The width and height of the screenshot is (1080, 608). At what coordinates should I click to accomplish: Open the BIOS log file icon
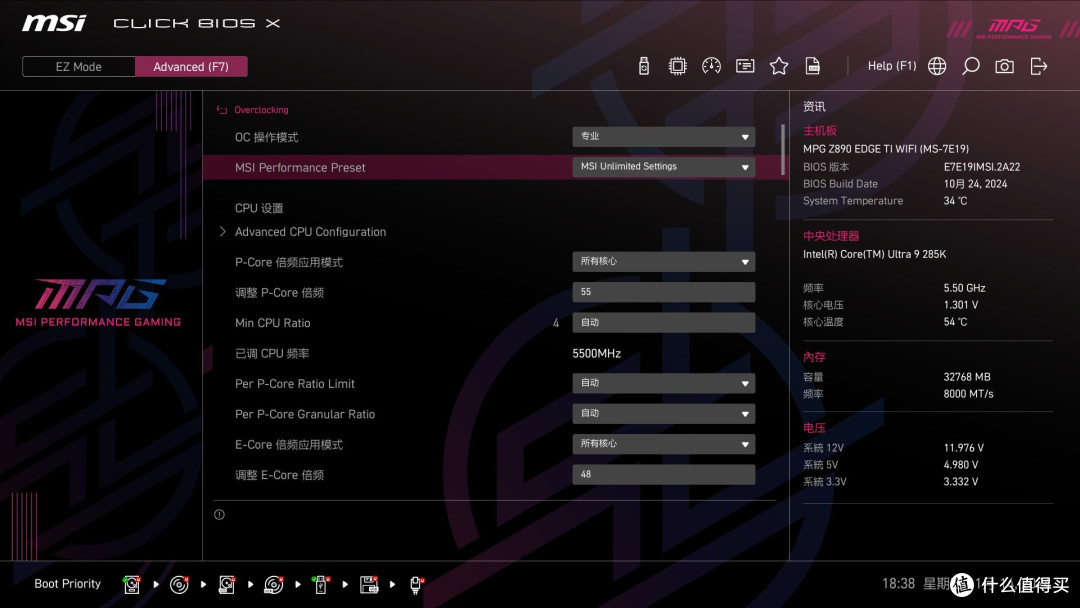(813, 66)
